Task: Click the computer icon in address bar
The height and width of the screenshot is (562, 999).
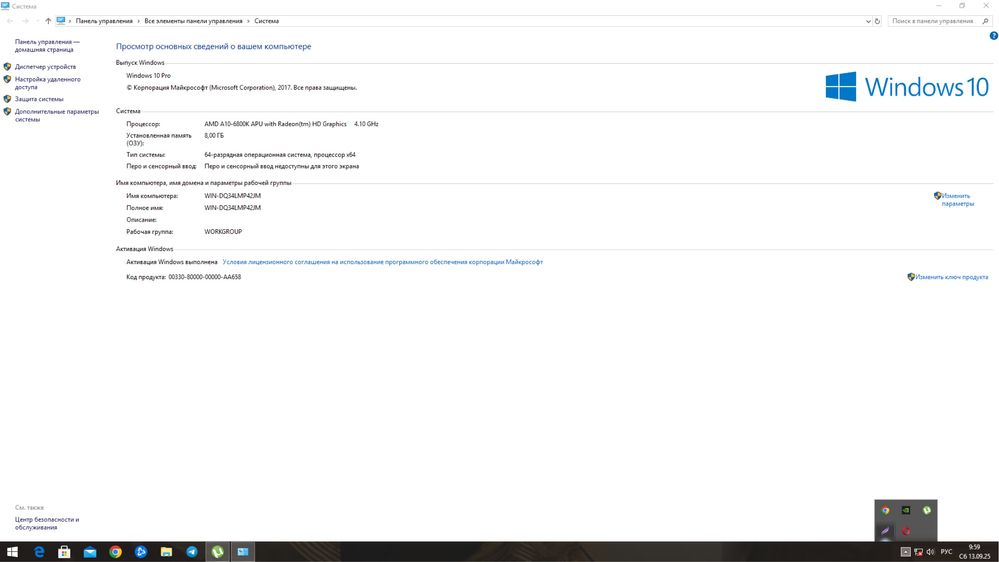Action: 61,20
